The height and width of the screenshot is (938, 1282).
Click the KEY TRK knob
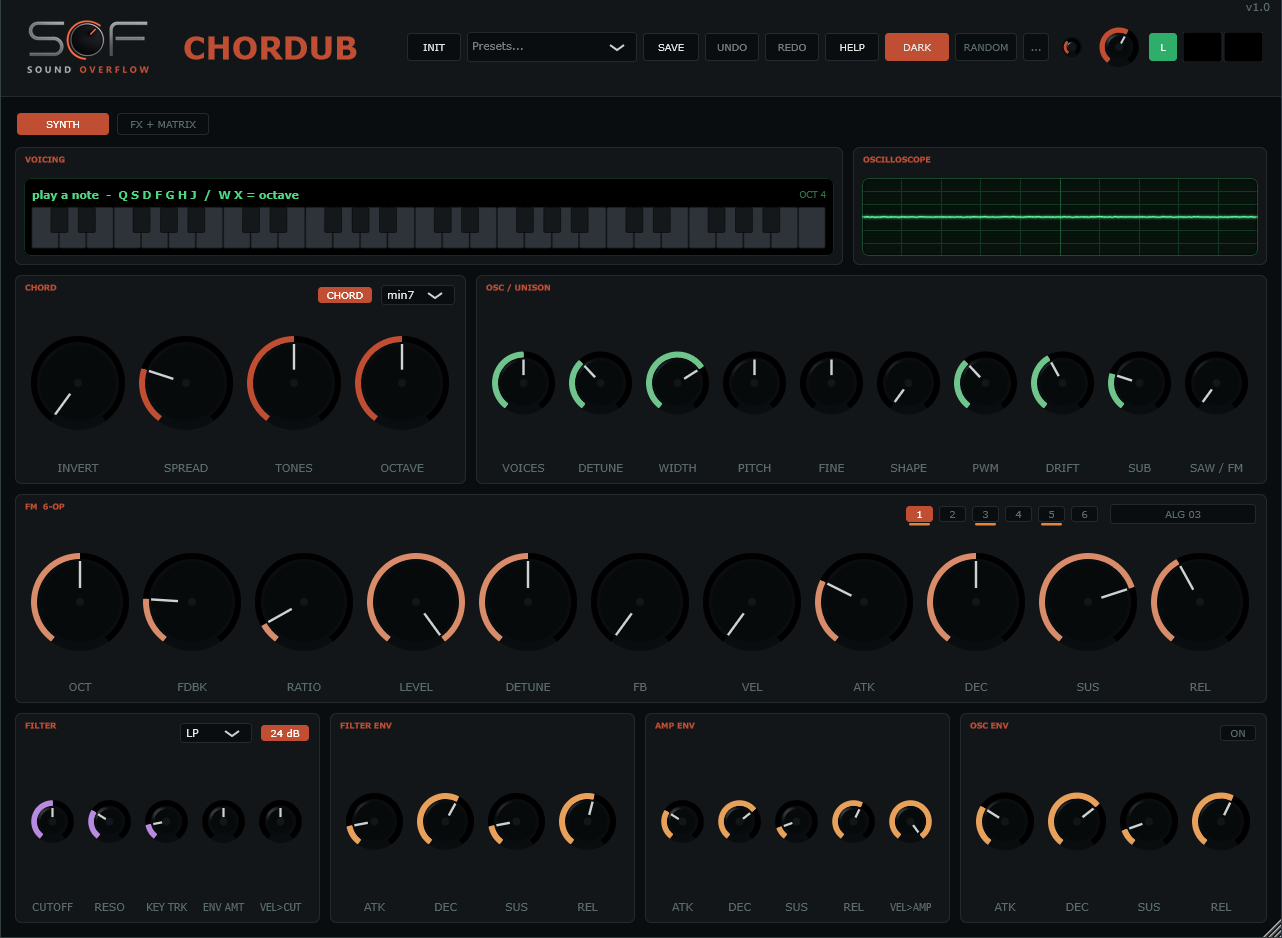(x=166, y=821)
